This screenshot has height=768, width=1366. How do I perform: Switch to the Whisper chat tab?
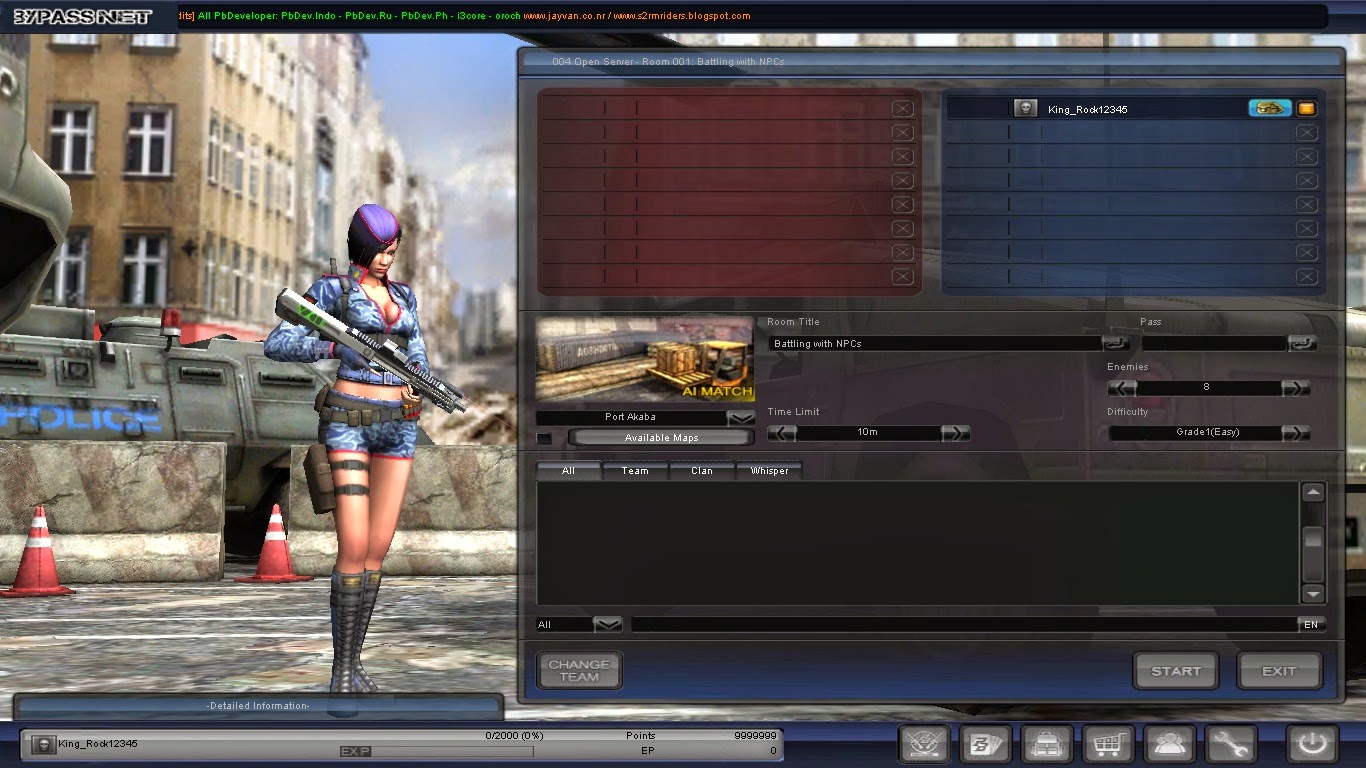[x=769, y=470]
